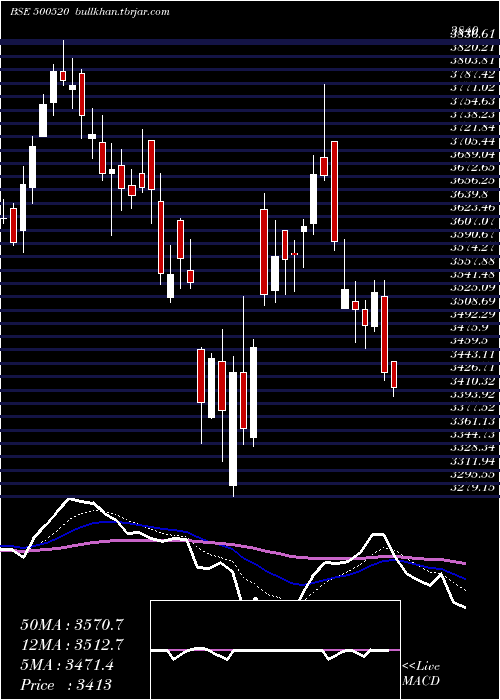
Task: Click the <<Live MACD label
Action: 421,674
